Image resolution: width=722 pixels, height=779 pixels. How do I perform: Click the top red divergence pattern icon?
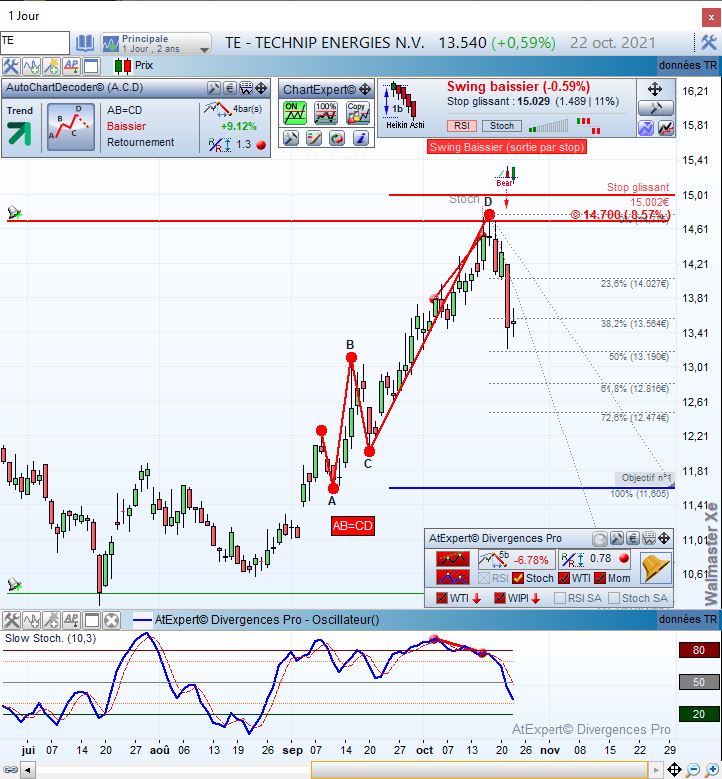click(x=453, y=559)
